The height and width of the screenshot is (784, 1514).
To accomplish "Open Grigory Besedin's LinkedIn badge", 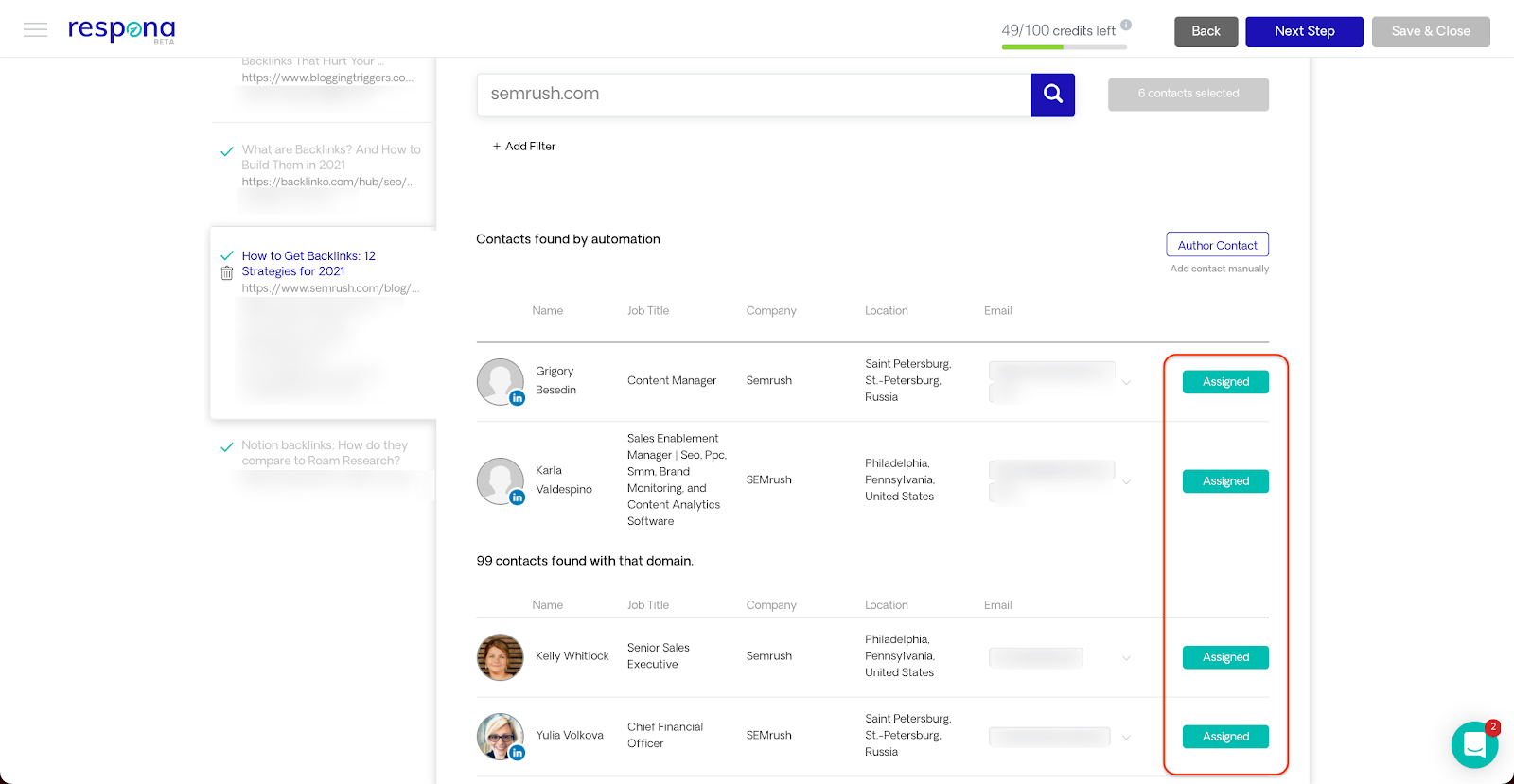I will [518, 398].
